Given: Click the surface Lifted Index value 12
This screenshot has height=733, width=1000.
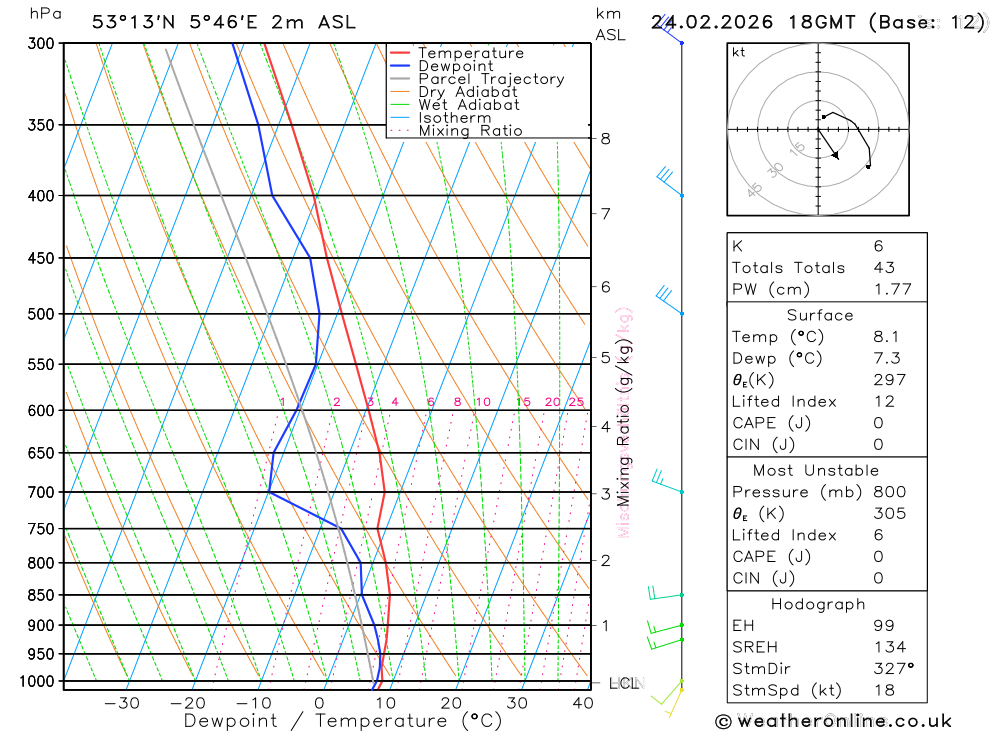Looking at the screenshot, I should 884,402.
